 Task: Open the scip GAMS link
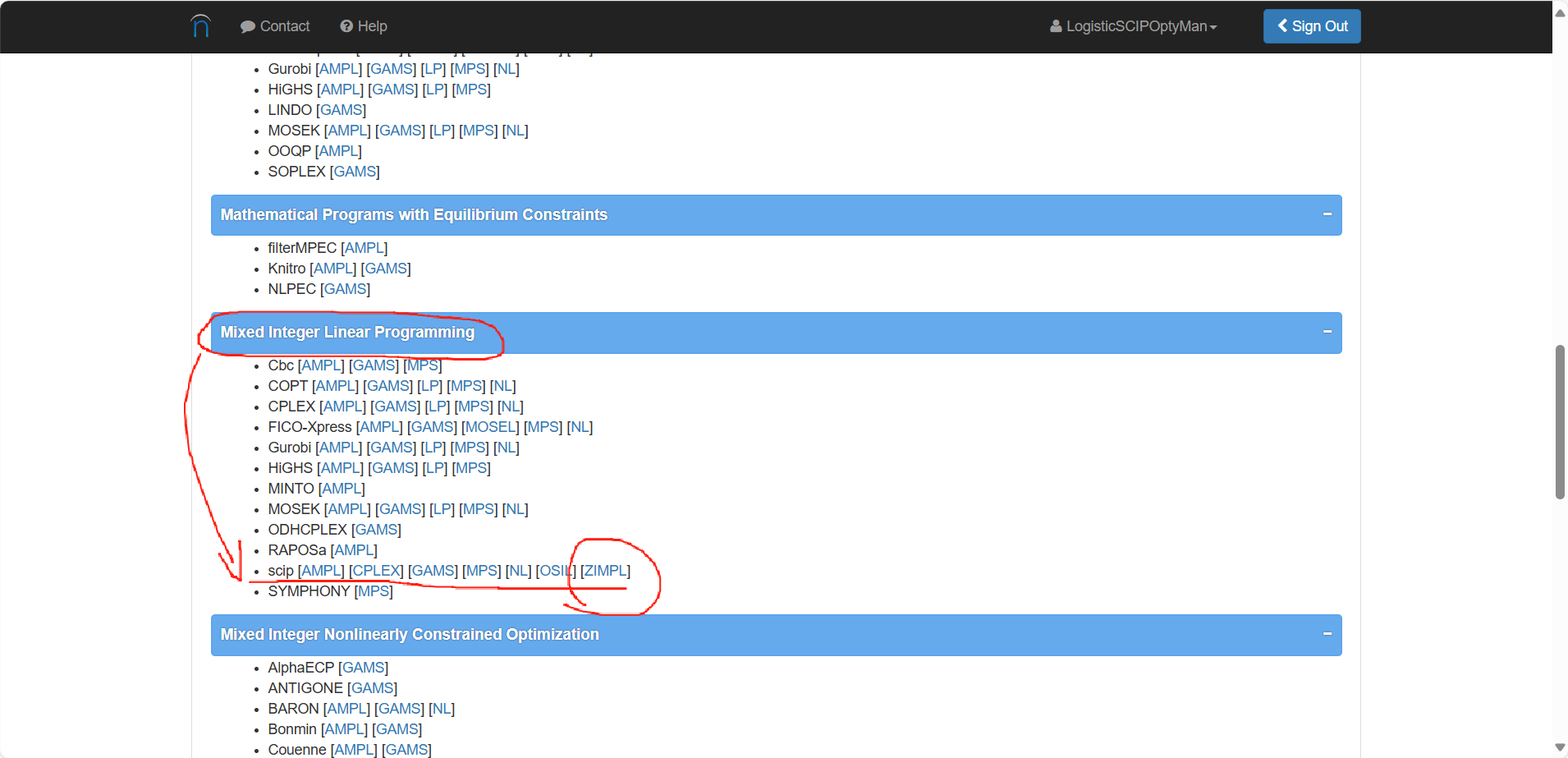pyautogui.click(x=433, y=571)
